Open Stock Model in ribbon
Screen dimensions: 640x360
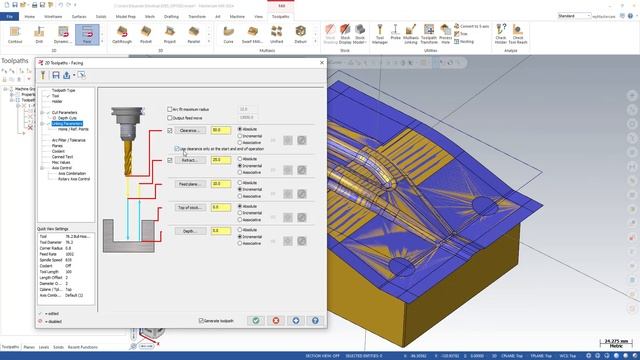click(x=360, y=34)
